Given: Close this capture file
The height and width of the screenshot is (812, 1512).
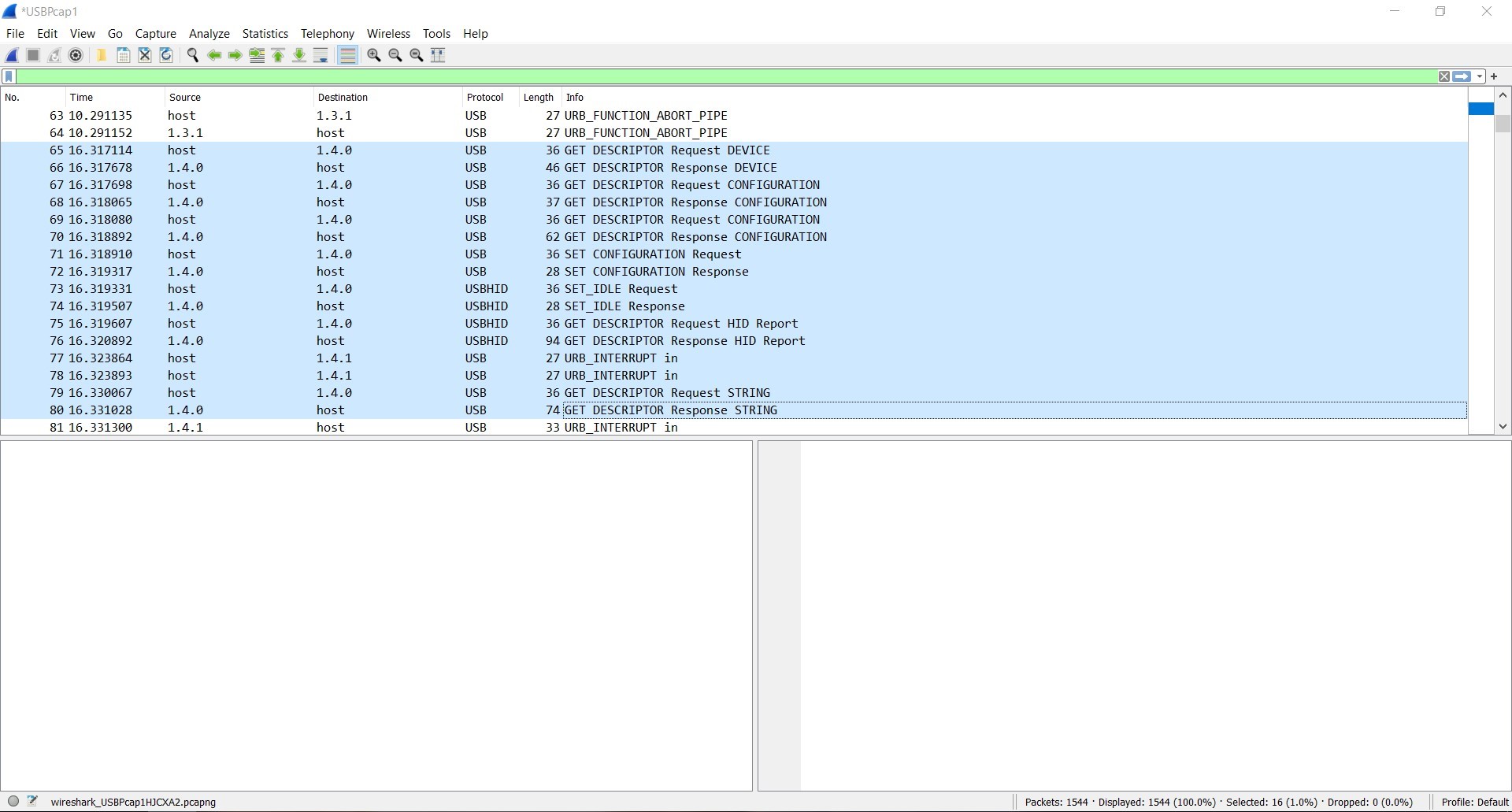Looking at the screenshot, I should click(145, 55).
